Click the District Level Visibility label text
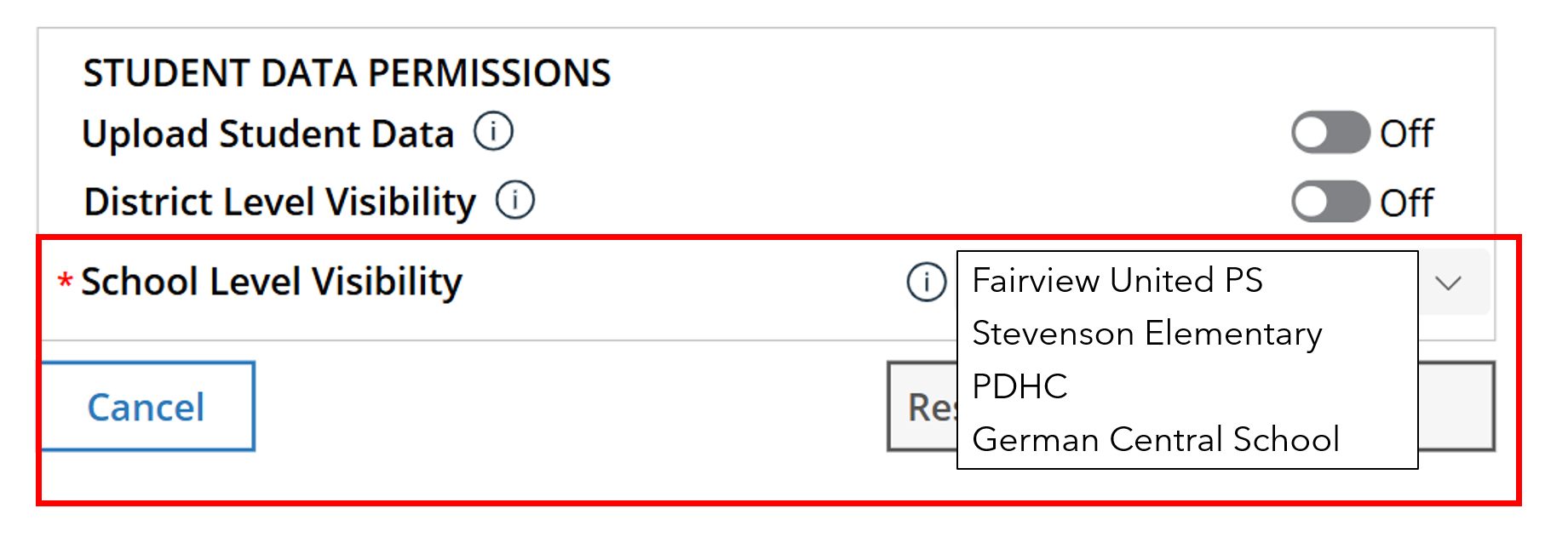The height and width of the screenshot is (554, 1568). click(x=279, y=203)
